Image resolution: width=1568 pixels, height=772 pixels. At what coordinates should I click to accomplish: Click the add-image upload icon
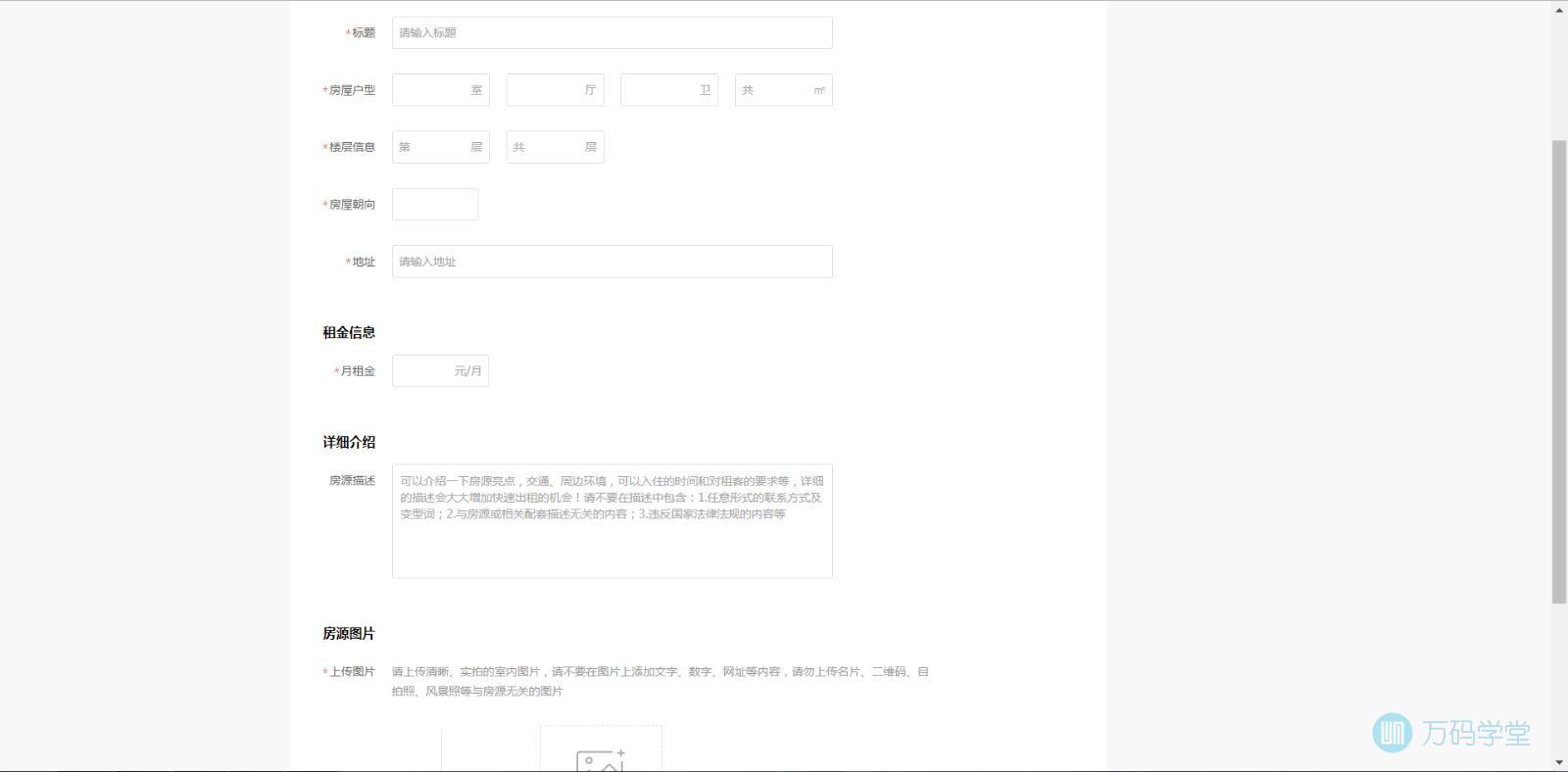601,759
